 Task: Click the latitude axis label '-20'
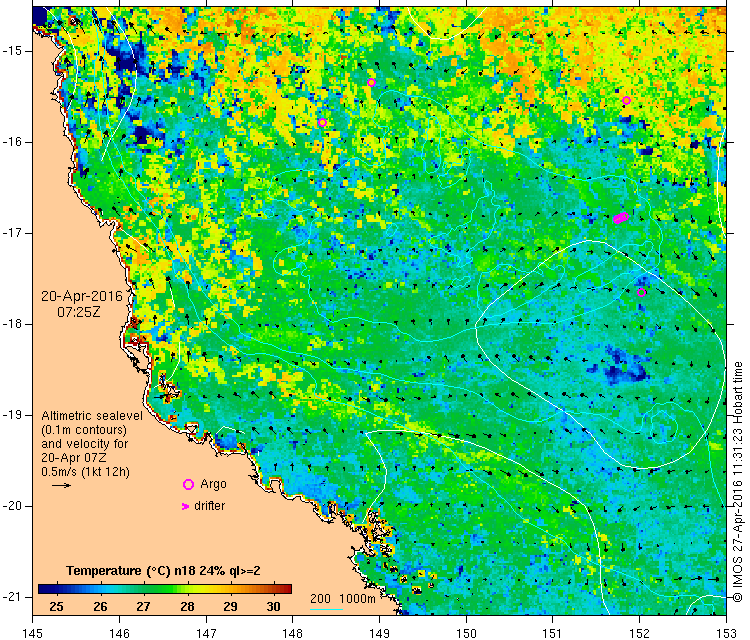click(x=11, y=506)
